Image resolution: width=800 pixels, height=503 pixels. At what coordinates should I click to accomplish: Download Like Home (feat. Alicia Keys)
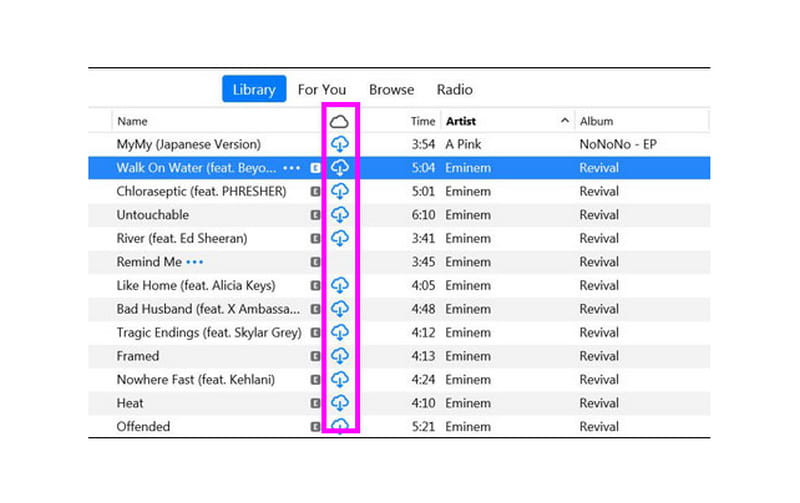(339, 285)
